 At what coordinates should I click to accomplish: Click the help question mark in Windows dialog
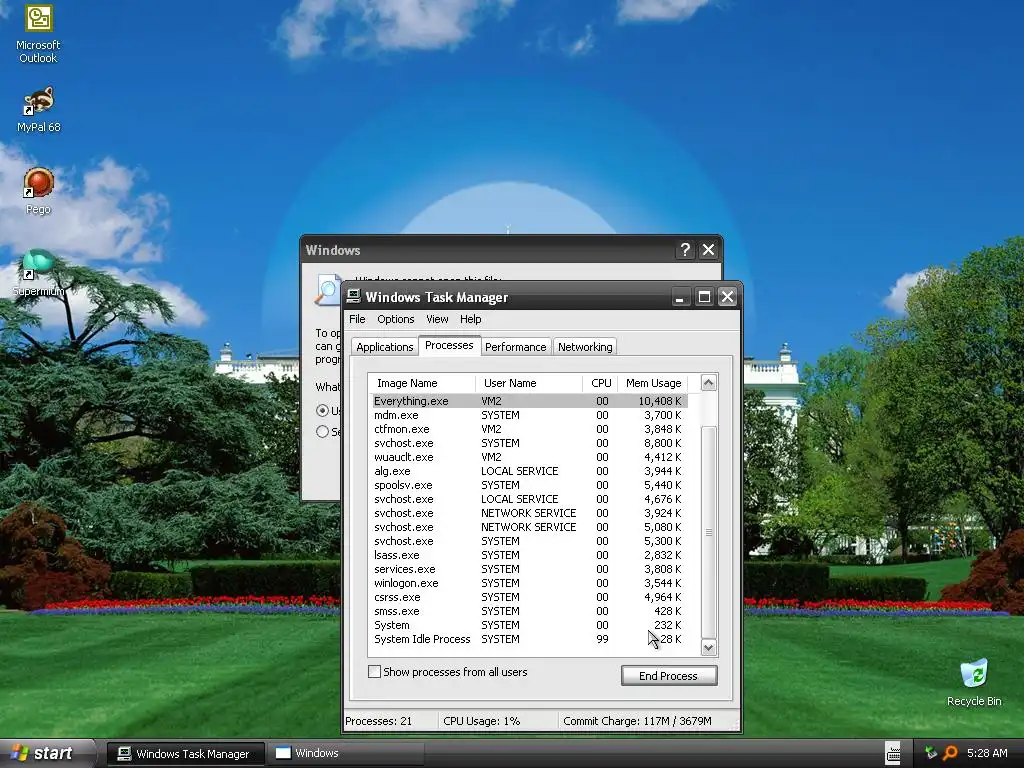684,249
